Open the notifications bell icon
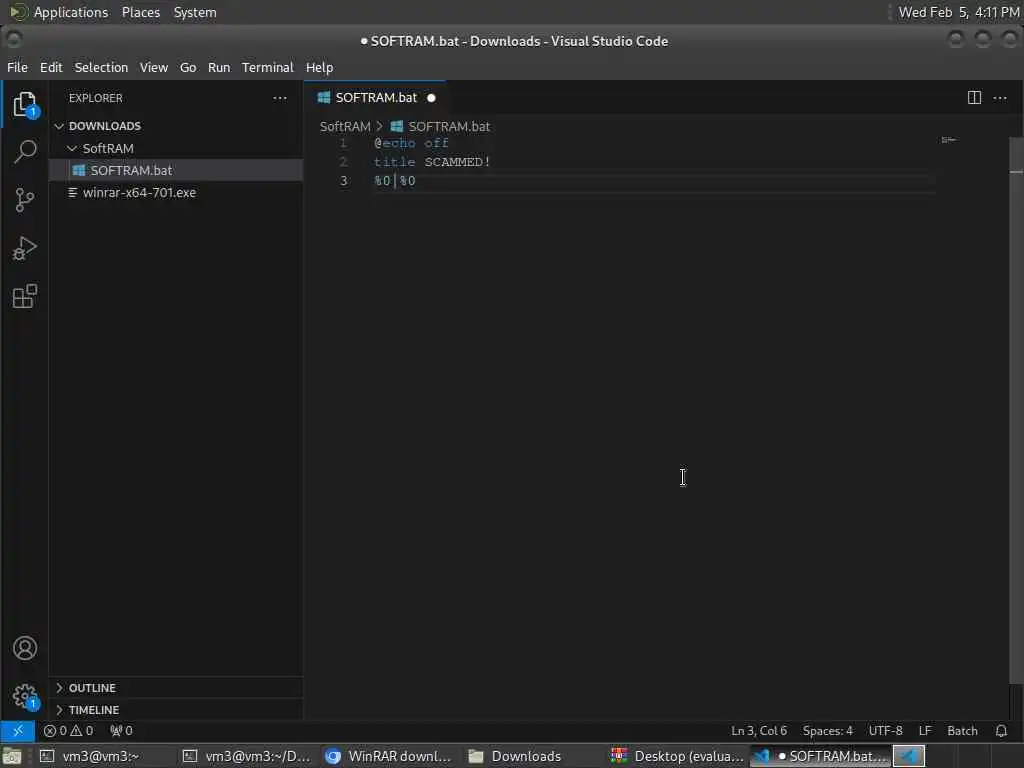 tap(1001, 731)
